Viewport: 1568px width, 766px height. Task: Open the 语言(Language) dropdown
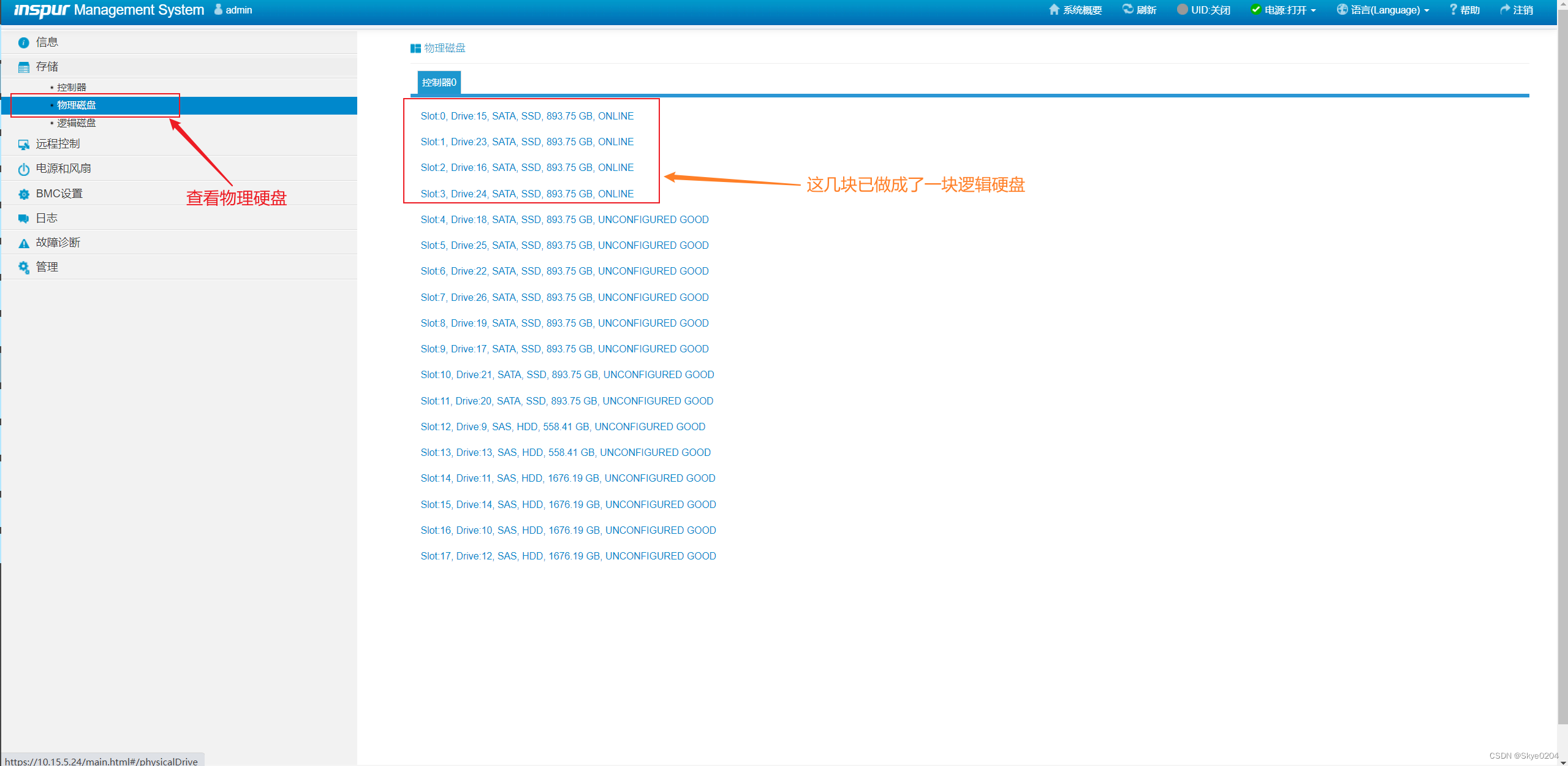click(x=1383, y=10)
